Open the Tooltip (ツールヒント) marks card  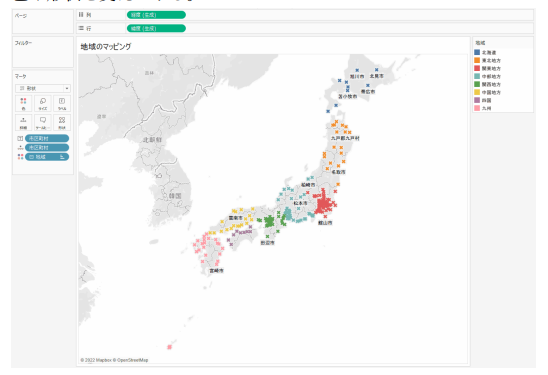tap(43, 123)
